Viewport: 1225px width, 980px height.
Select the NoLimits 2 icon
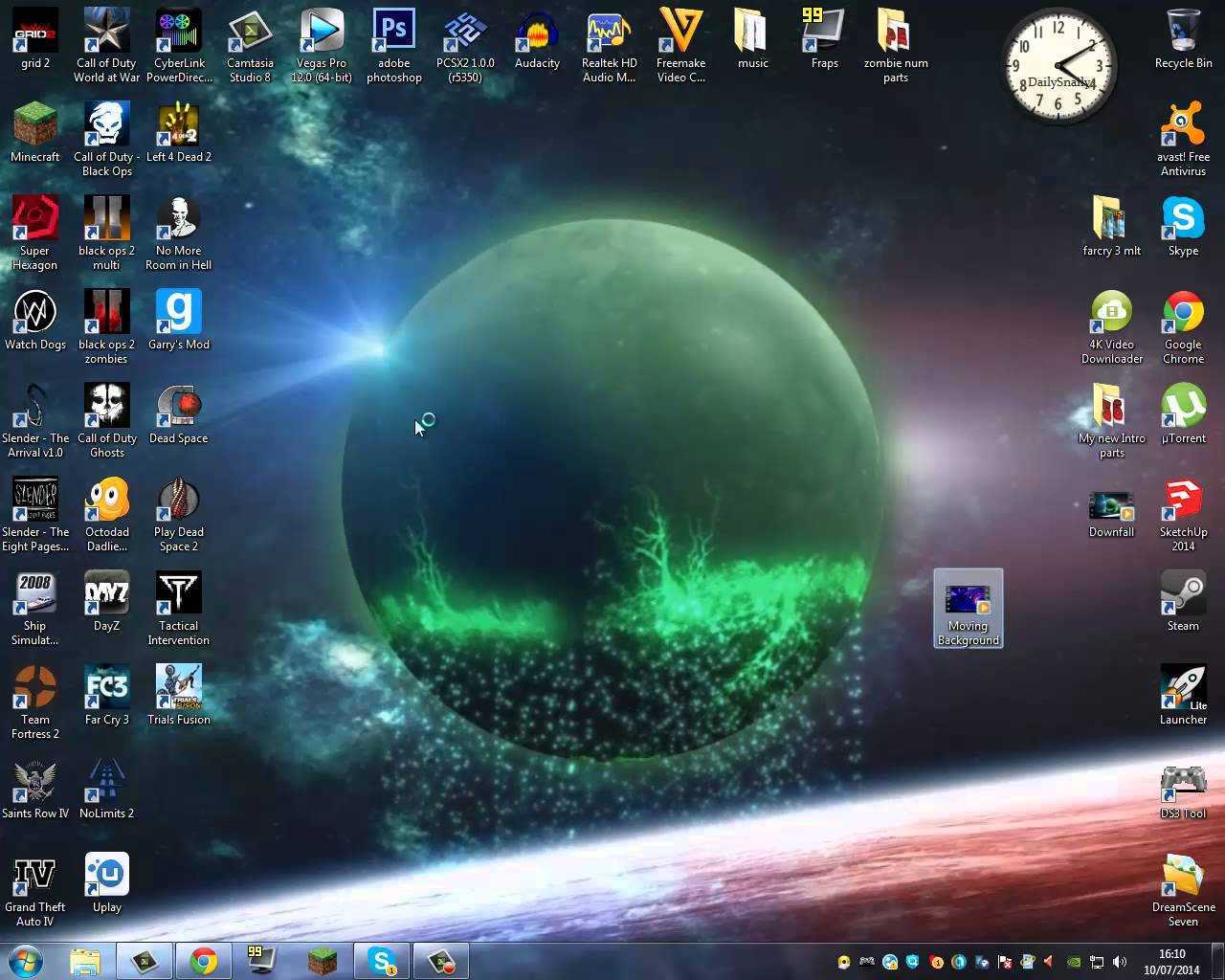pos(106,790)
